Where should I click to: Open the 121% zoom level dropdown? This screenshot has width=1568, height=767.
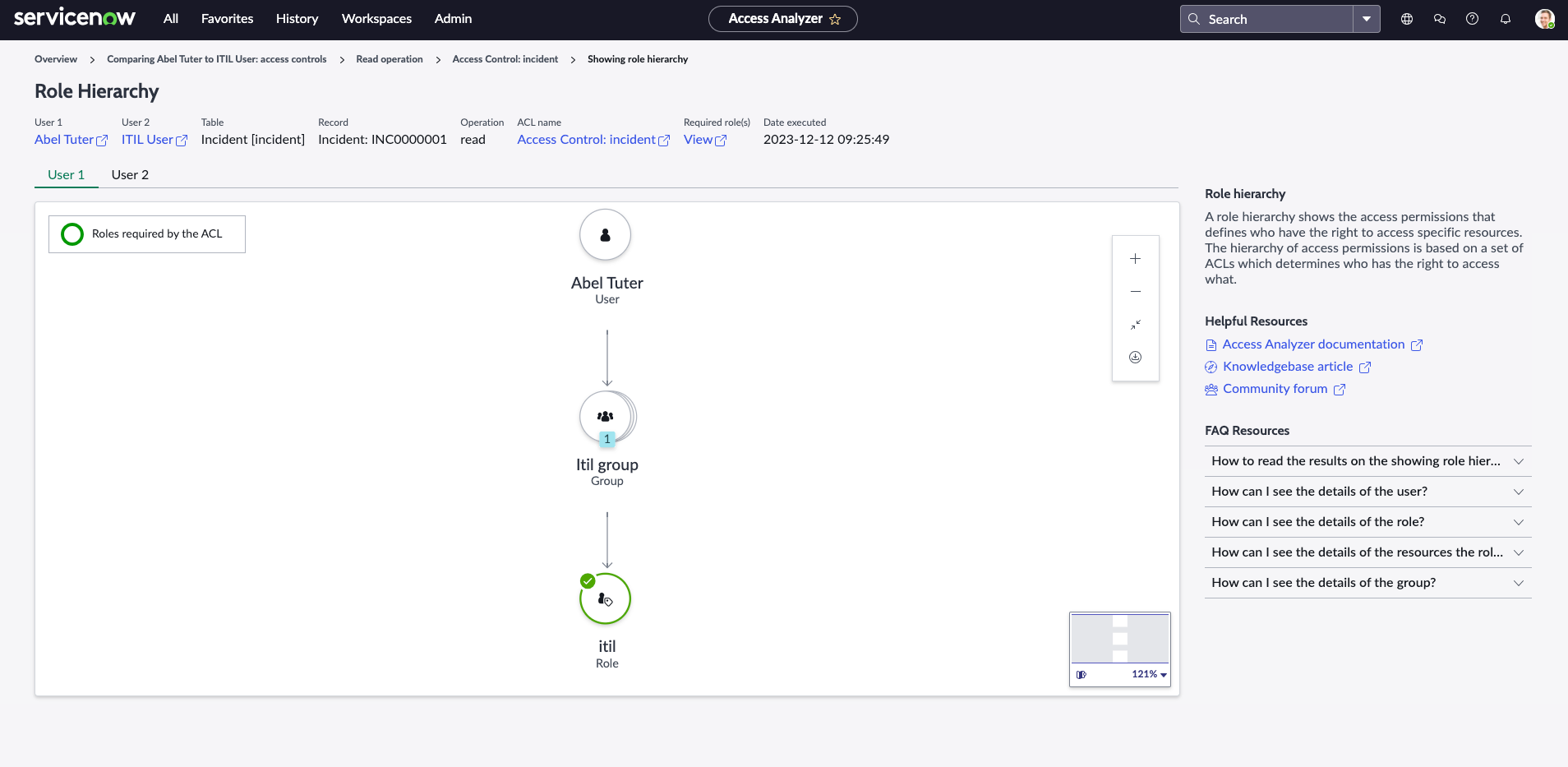(1149, 675)
